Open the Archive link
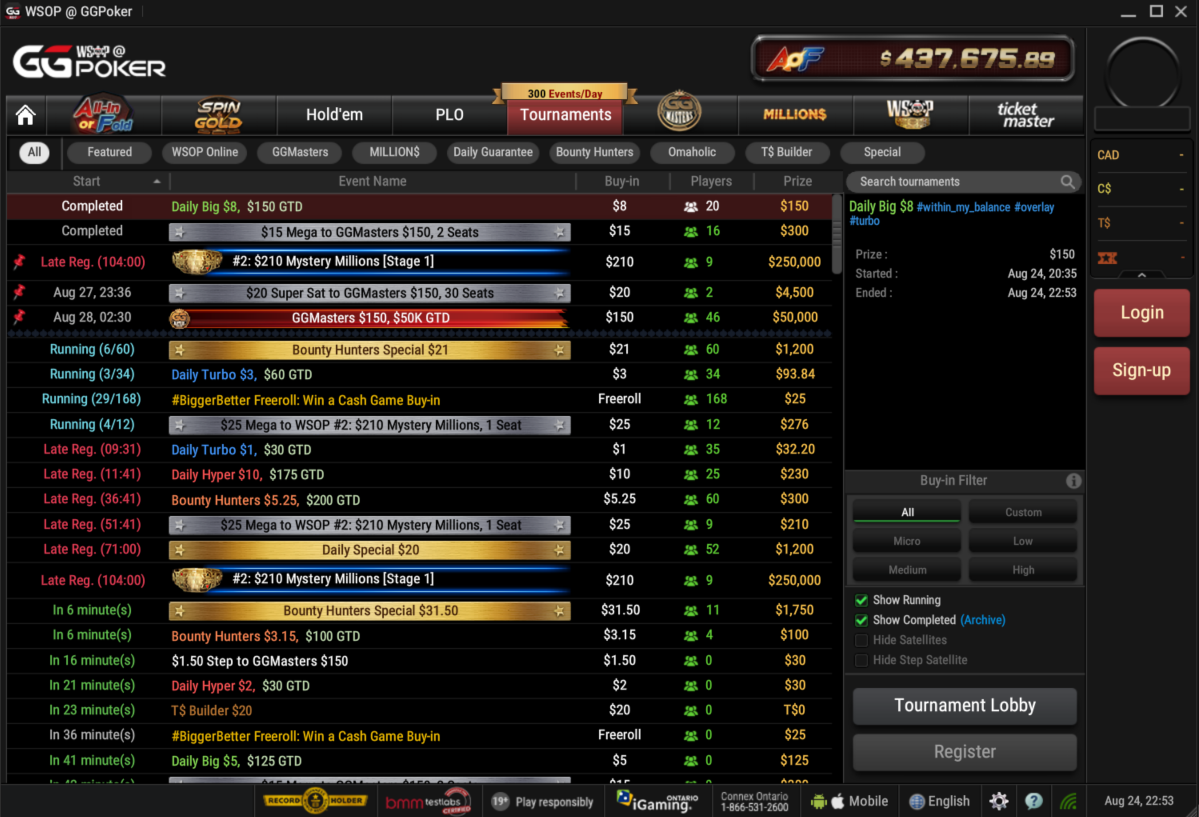 (x=983, y=620)
